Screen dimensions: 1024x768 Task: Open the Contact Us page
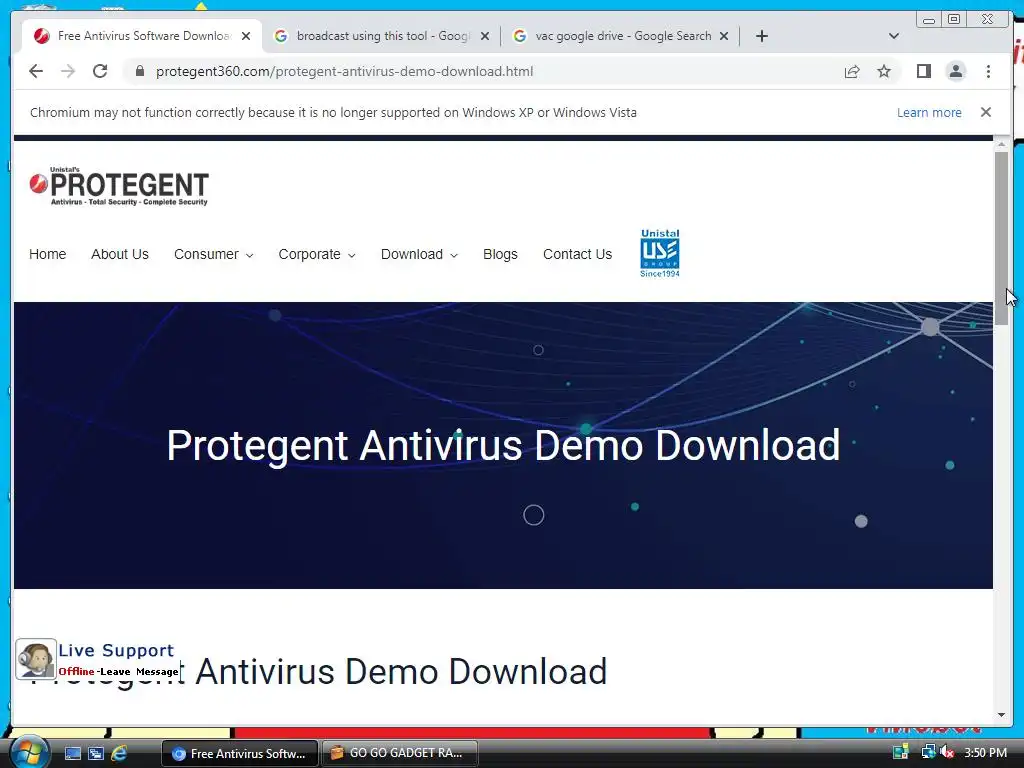point(577,254)
